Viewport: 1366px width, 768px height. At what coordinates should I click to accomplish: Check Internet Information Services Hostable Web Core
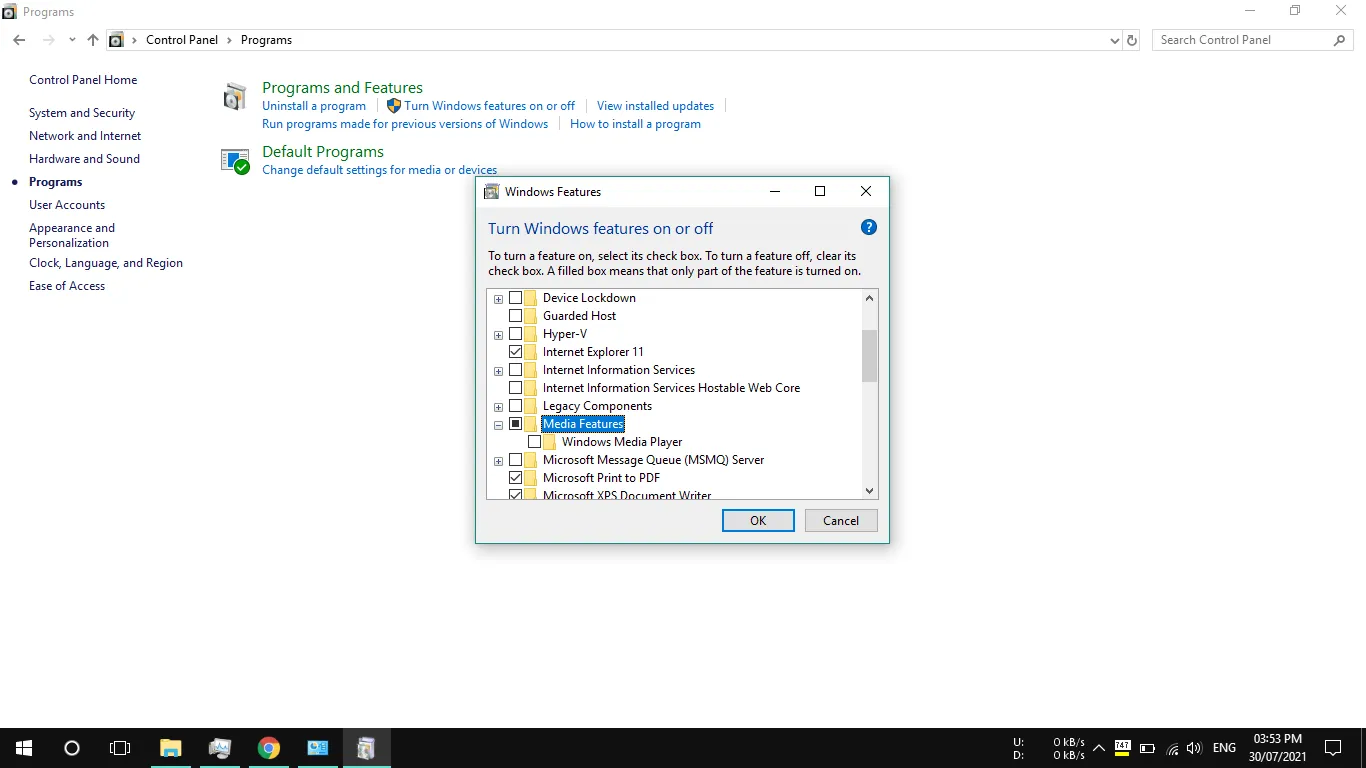pos(516,388)
